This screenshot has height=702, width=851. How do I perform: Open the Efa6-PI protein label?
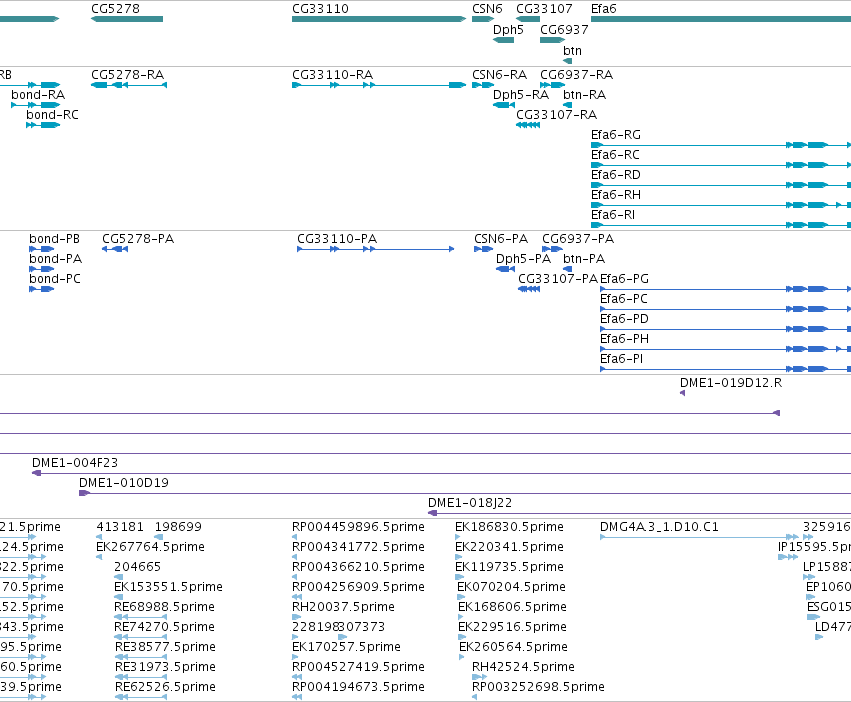pyautogui.click(x=621, y=359)
